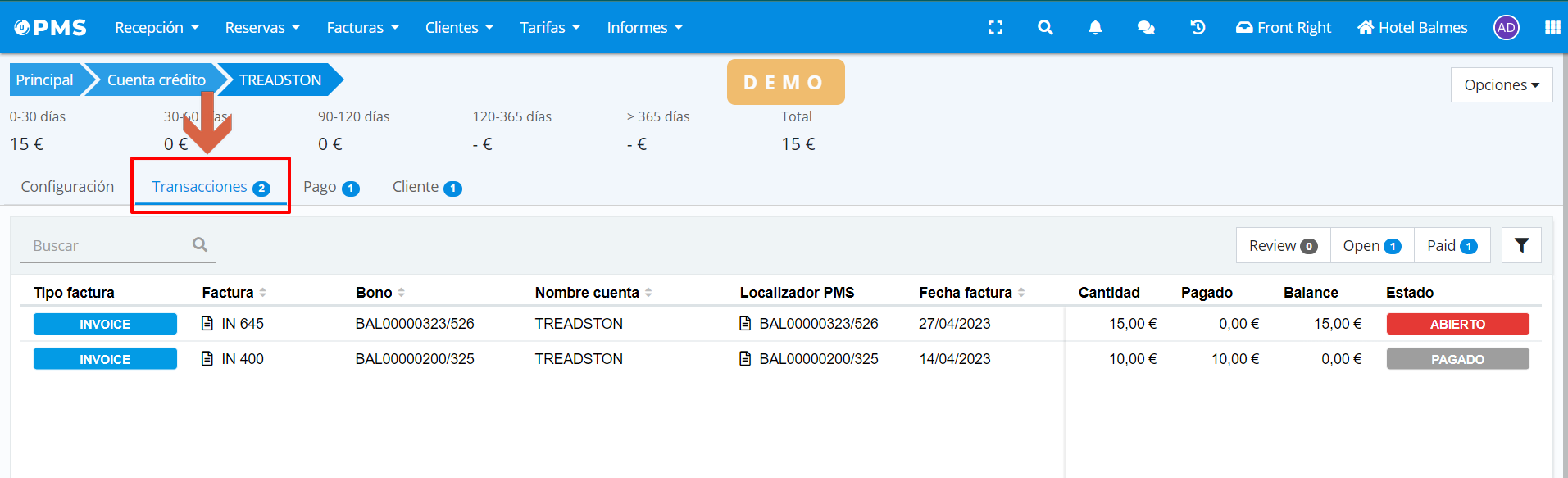Toggle the Paid status filter
This screenshot has width=1568, height=478.
pyautogui.click(x=1451, y=246)
